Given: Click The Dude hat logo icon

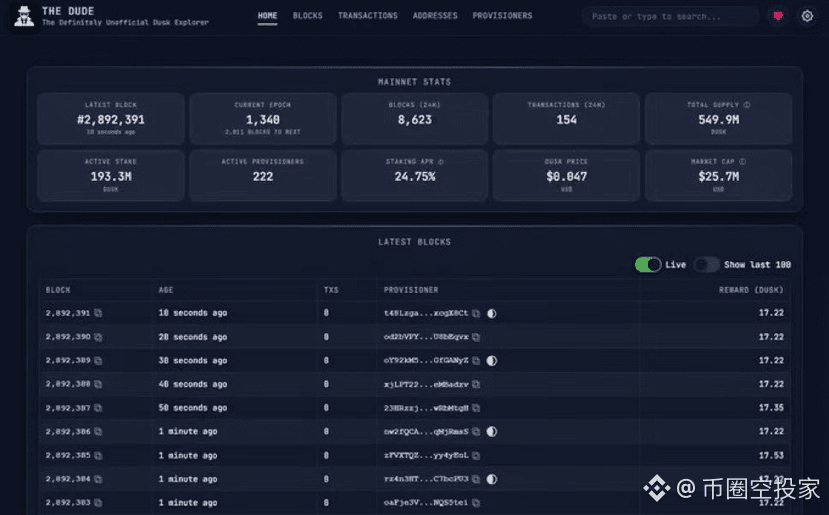Looking at the screenshot, I should 24,16.
